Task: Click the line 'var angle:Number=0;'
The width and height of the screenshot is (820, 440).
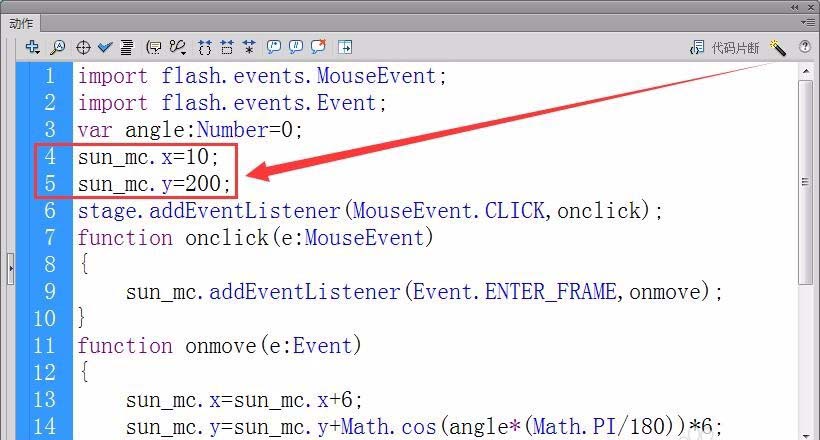Action: (x=190, y=130)
